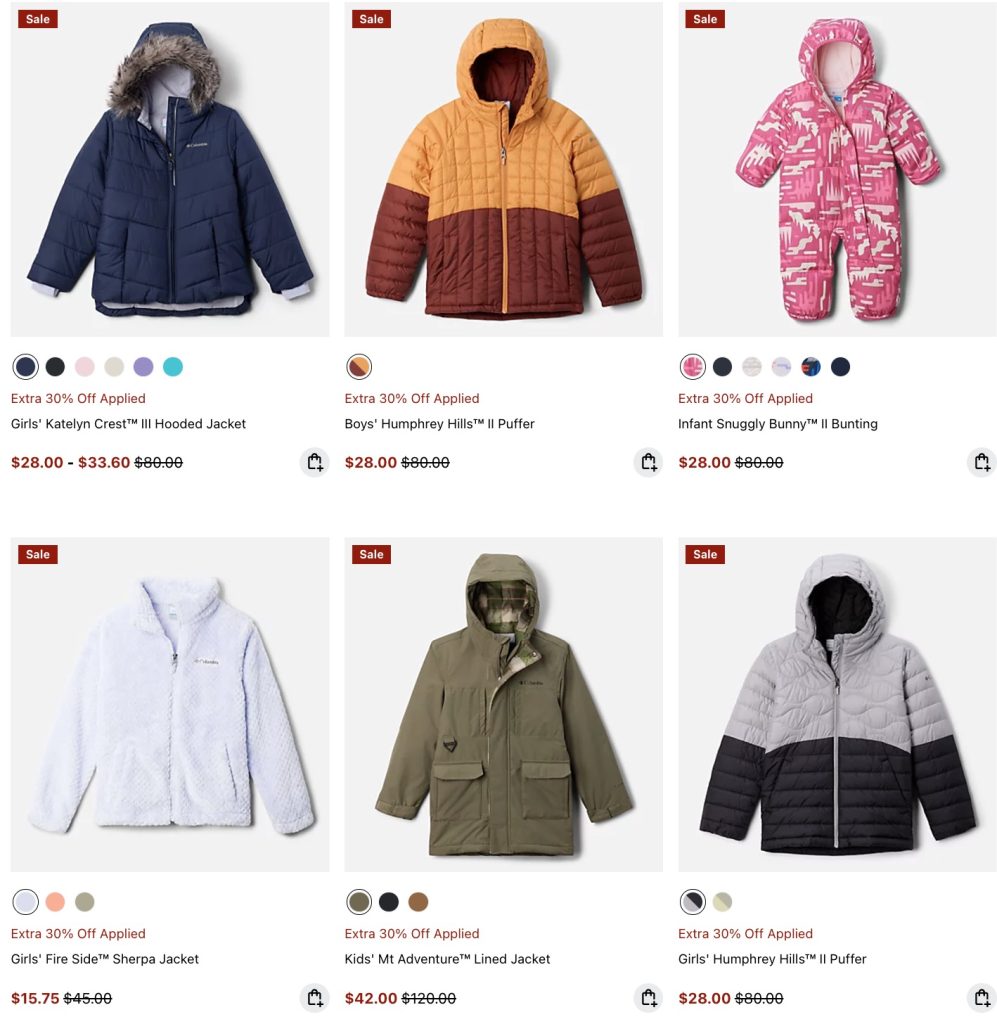
Task: Select black swatch for Mt Adventure Lined Jacket
Action: point(389,902)
